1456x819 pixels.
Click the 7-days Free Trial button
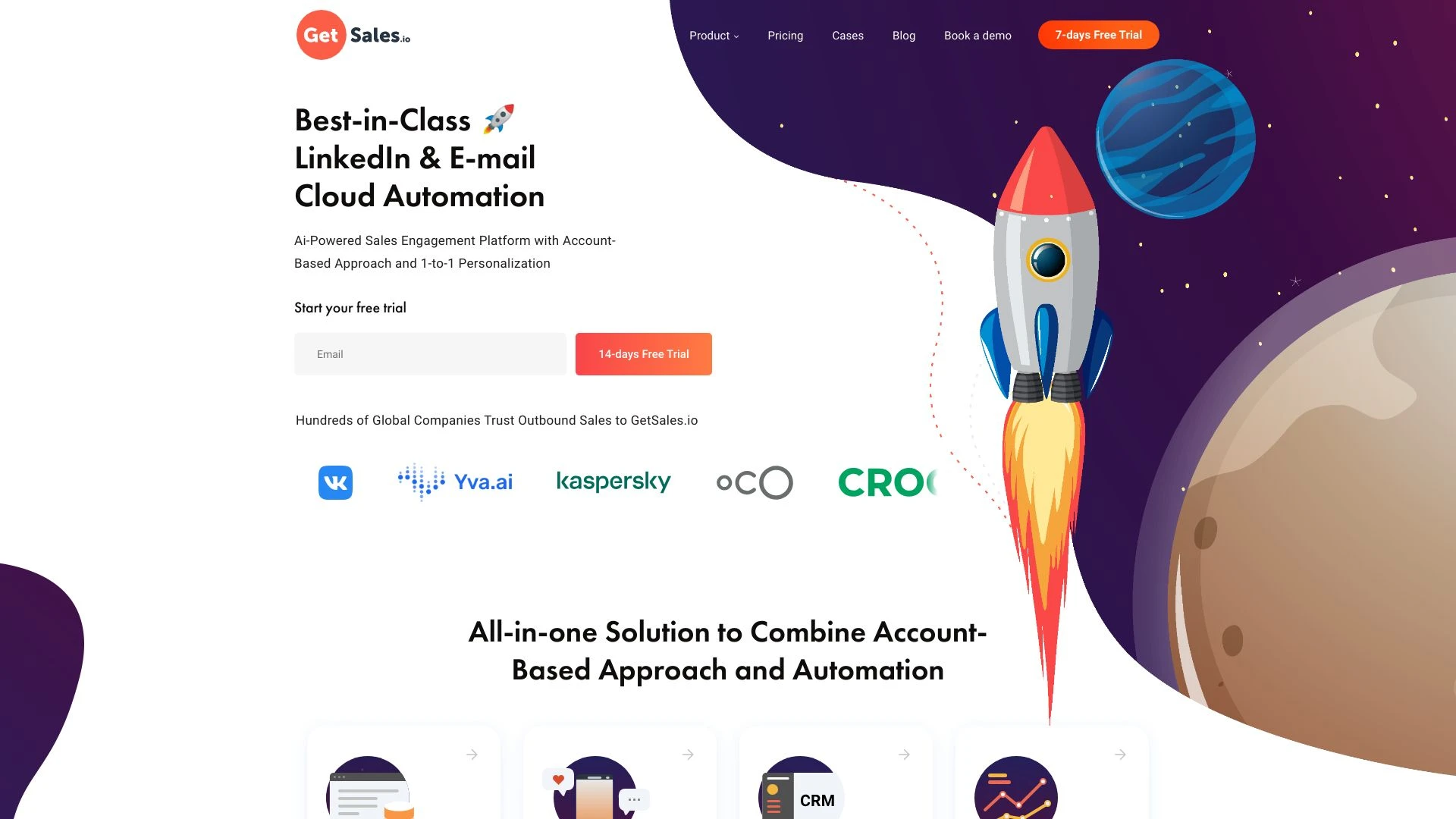(x=1098, y=35)
